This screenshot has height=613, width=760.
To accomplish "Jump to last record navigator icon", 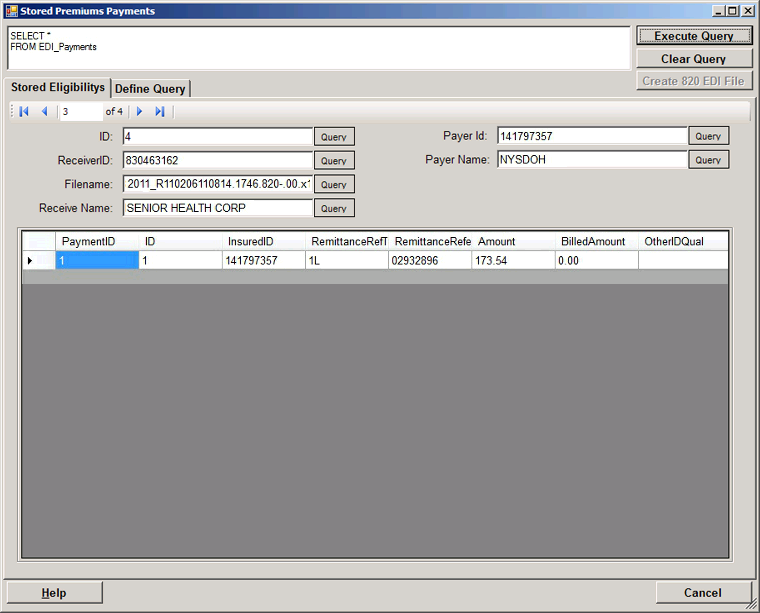I will click(160, 112).
